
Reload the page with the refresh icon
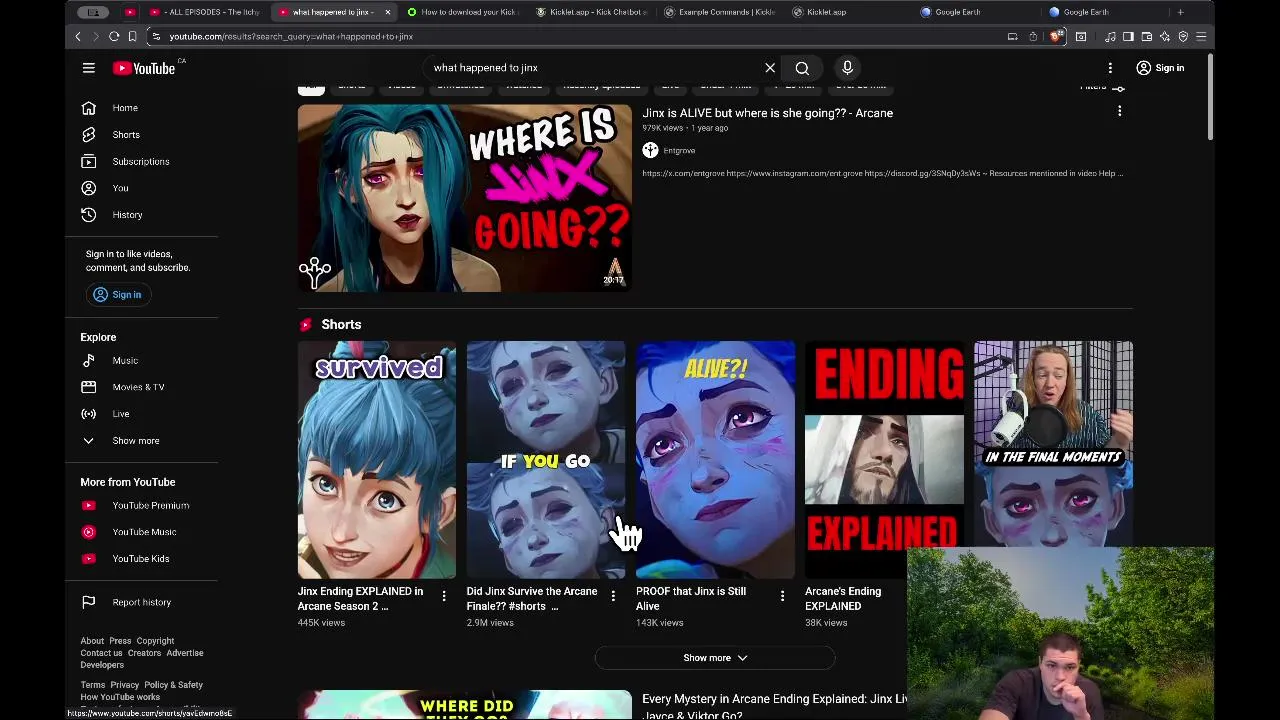pyautogui.click(x=114, y=36)
